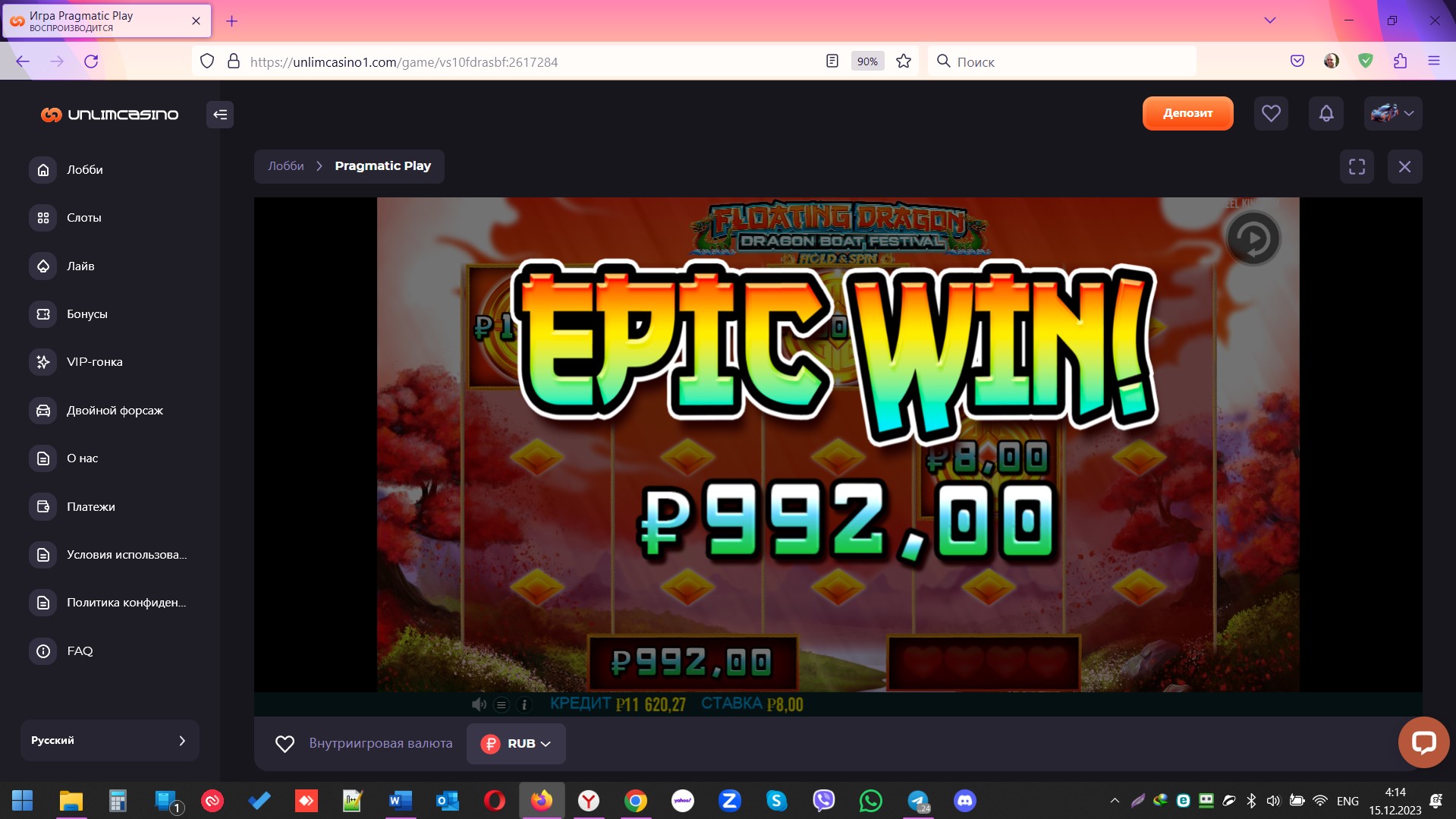The image size is (1456, 819).
Task: Click the FAQ info icon
Action: pyautogui.click(x=43, y=651)
